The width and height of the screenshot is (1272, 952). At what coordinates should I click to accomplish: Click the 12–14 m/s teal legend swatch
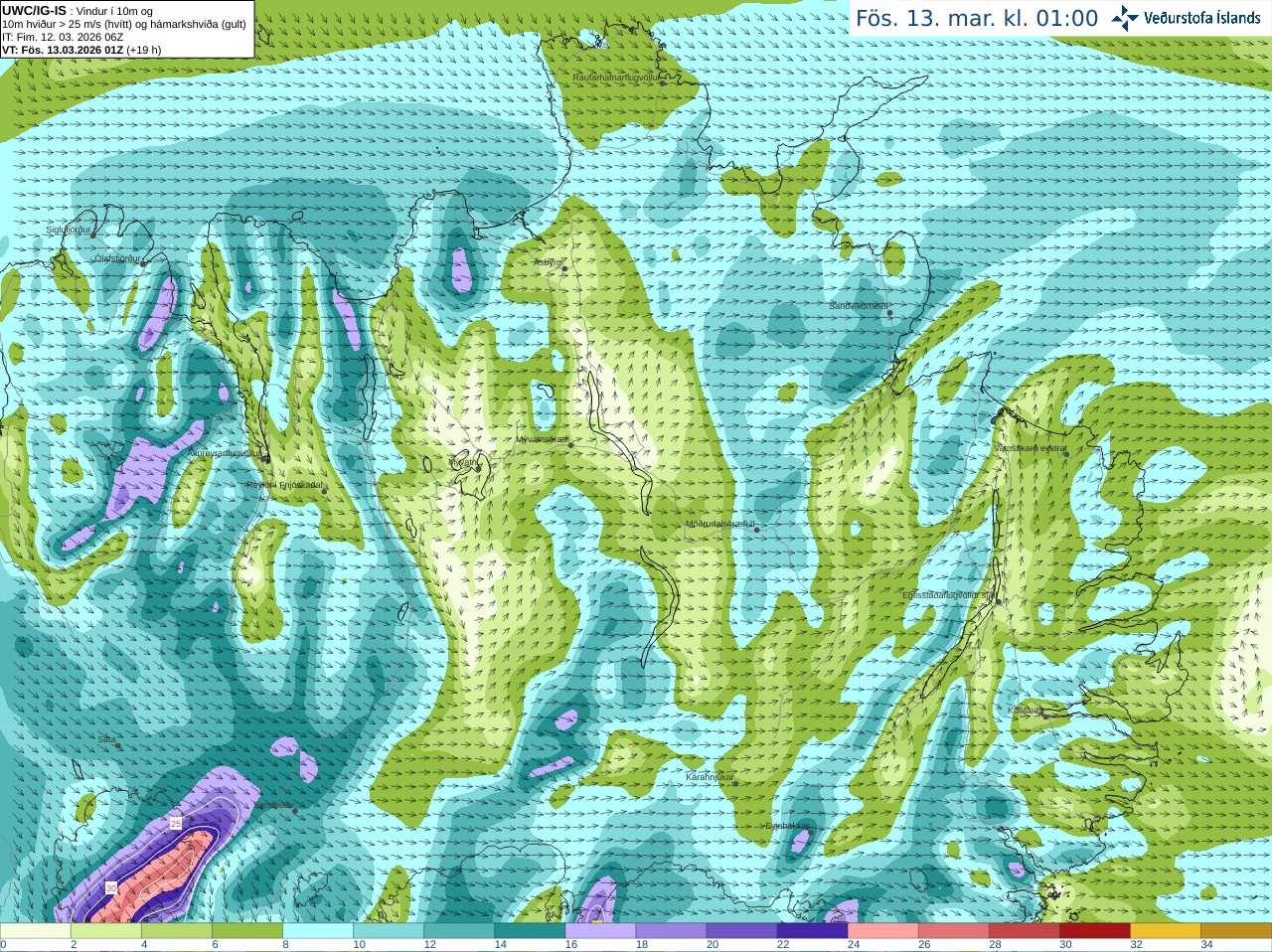click(x=459, y=931)
